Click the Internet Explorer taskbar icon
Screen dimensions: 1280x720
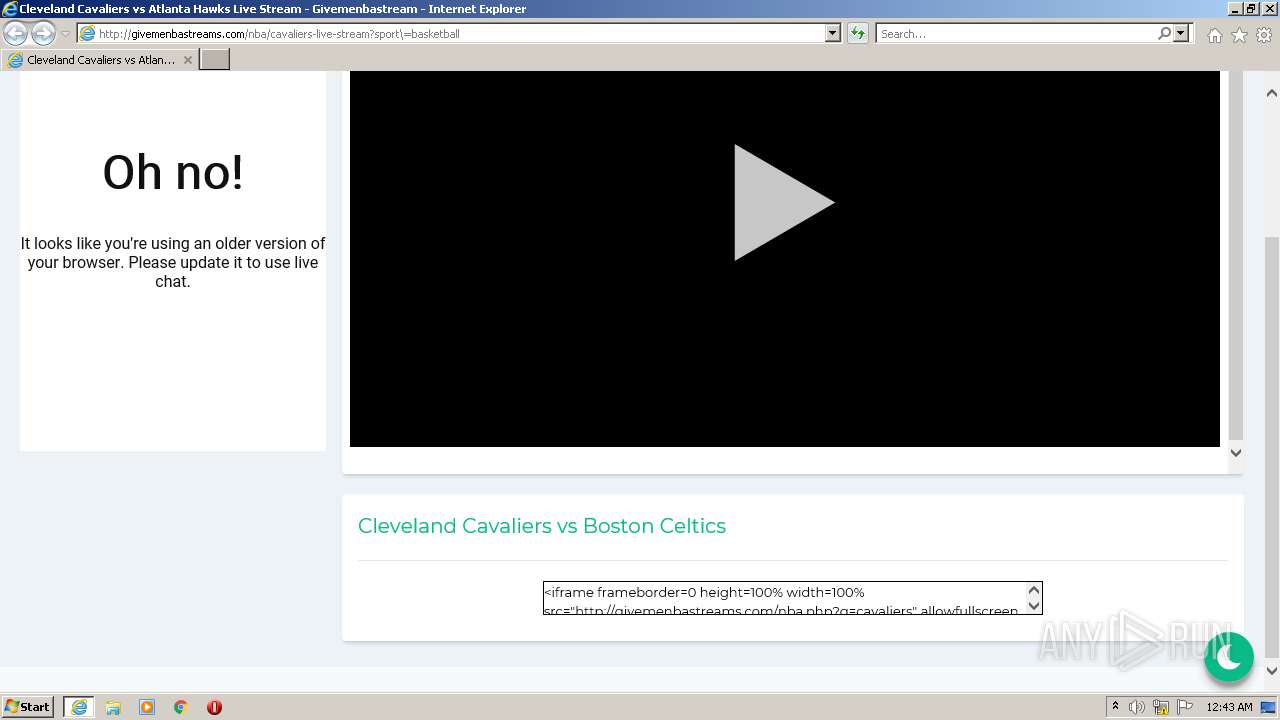(x=79, y=707)
